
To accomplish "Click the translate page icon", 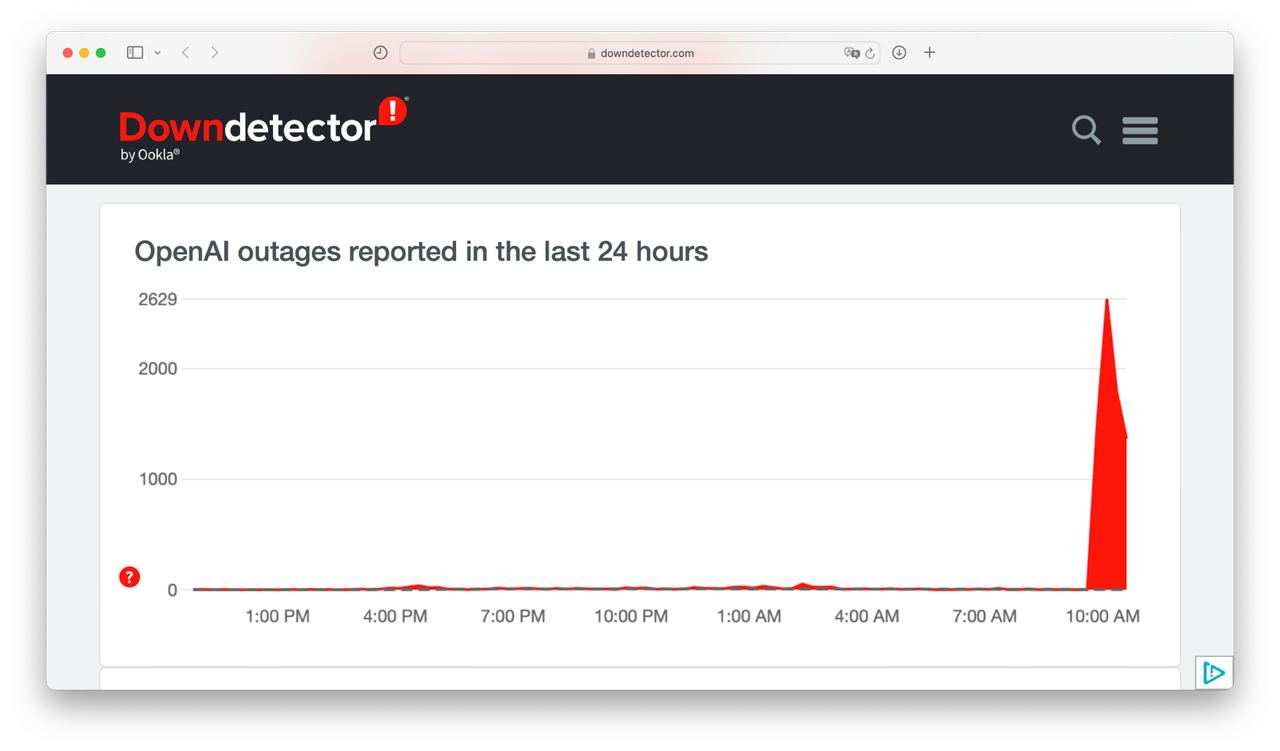I will (x=851, y=53).
